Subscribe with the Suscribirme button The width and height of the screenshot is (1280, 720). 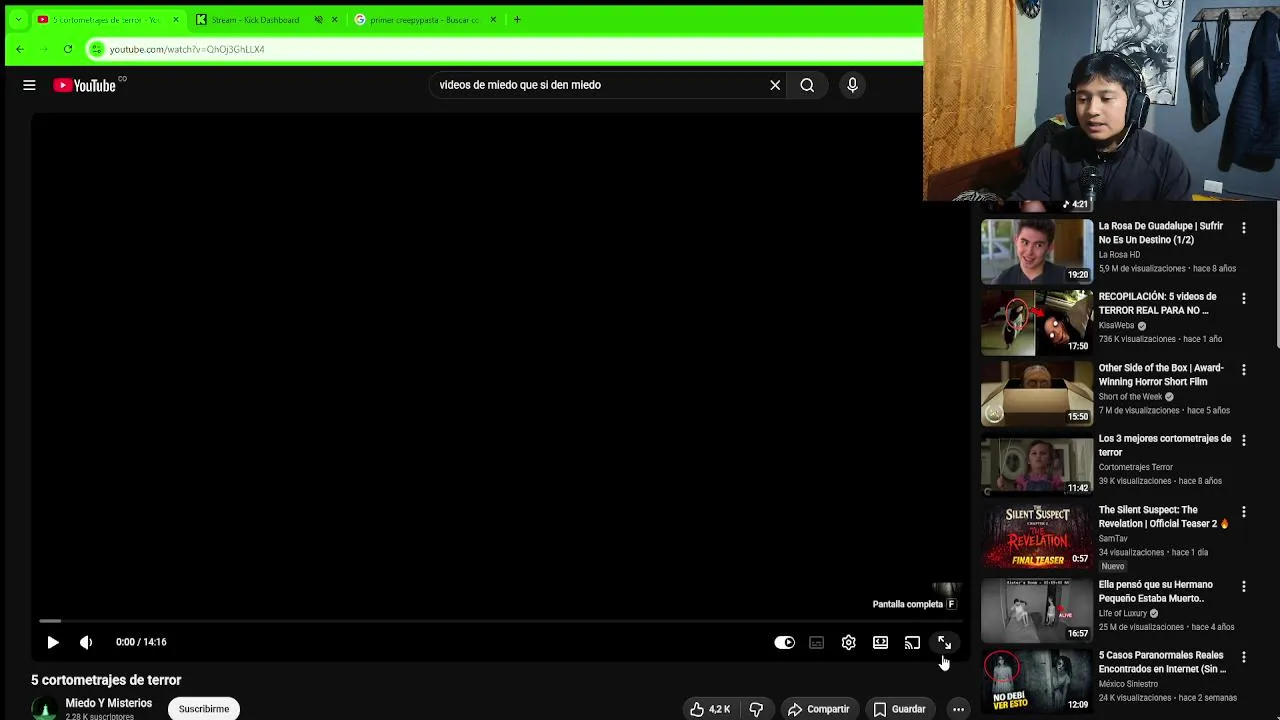(204, 709)
